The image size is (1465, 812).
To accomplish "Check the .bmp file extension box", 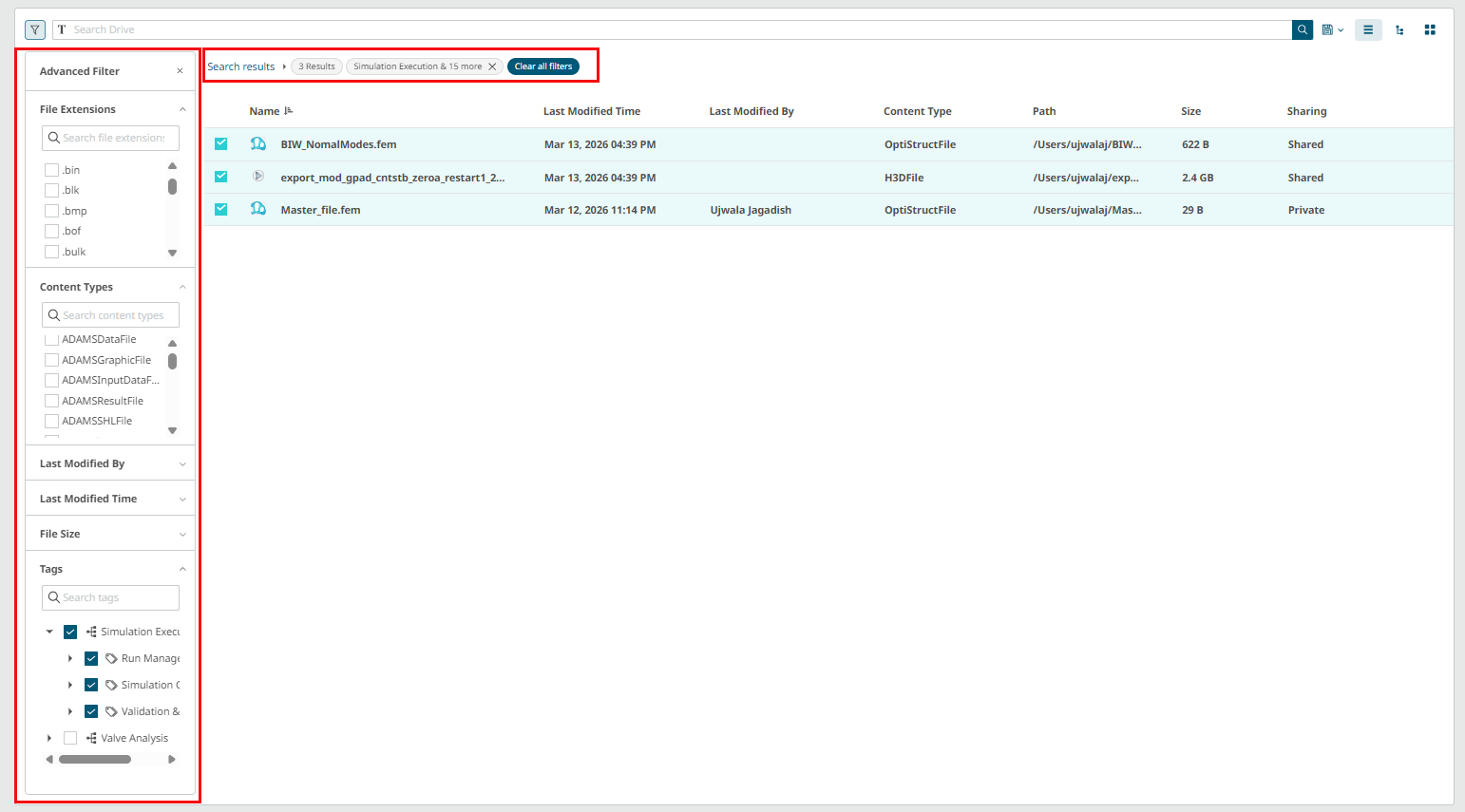I will tap(52, 211).
